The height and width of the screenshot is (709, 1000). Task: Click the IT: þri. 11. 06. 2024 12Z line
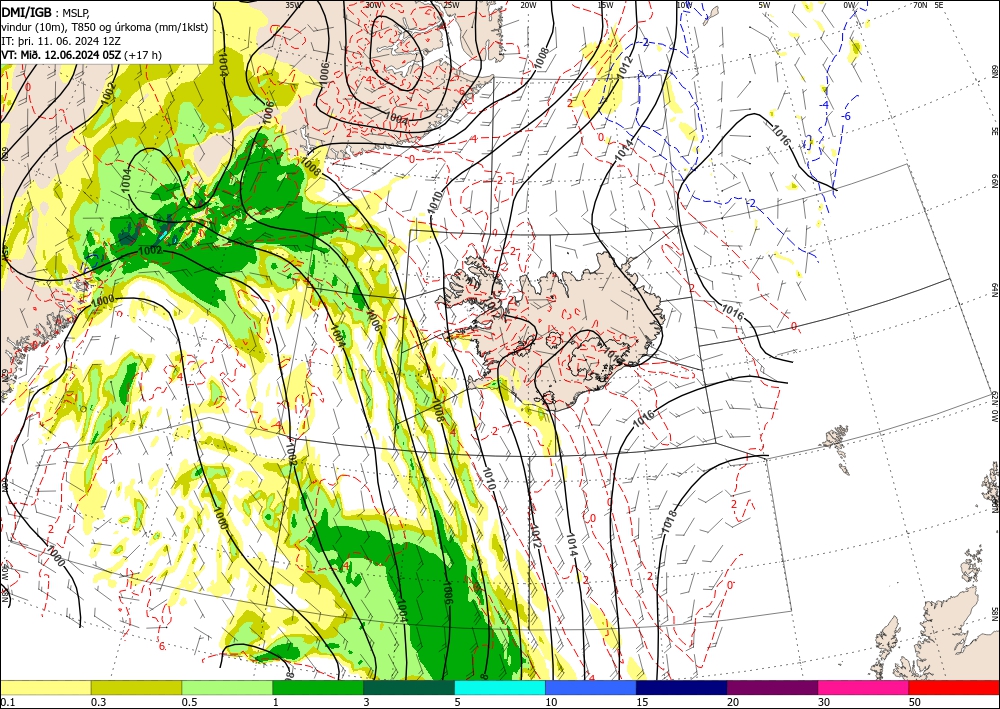point(60,41)
